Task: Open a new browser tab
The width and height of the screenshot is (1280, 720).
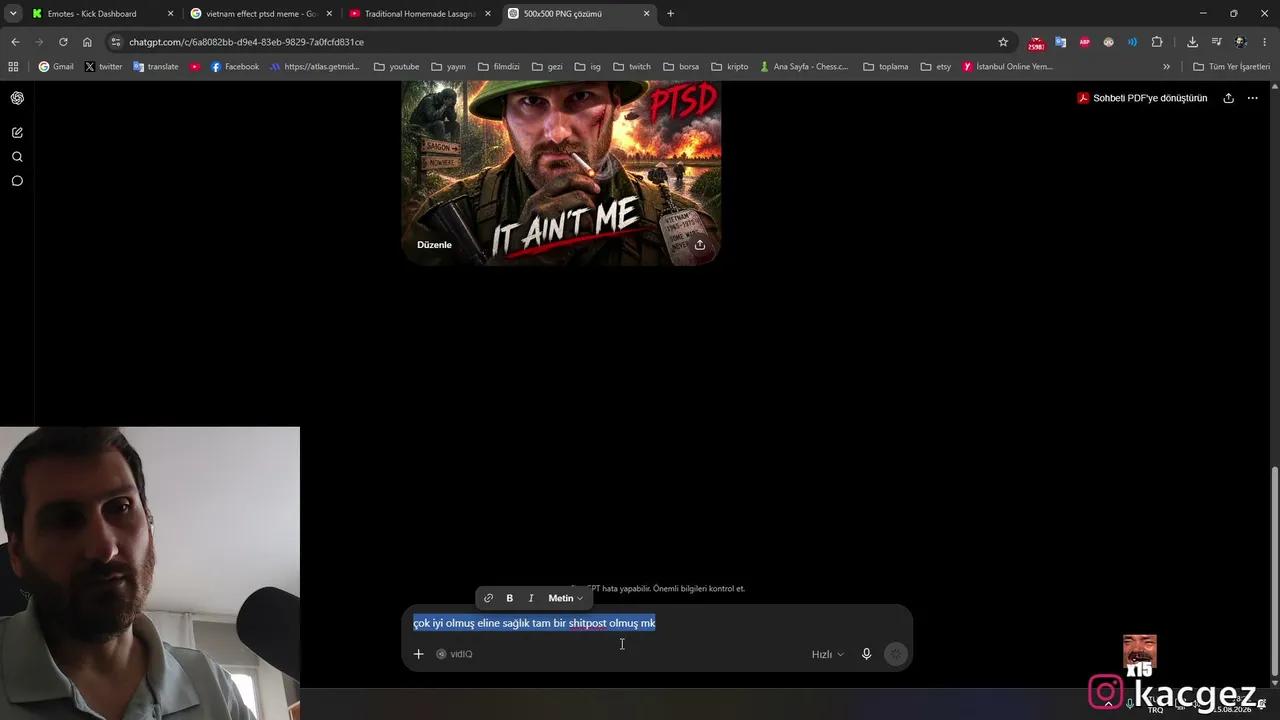Action: tap(670, 14)
